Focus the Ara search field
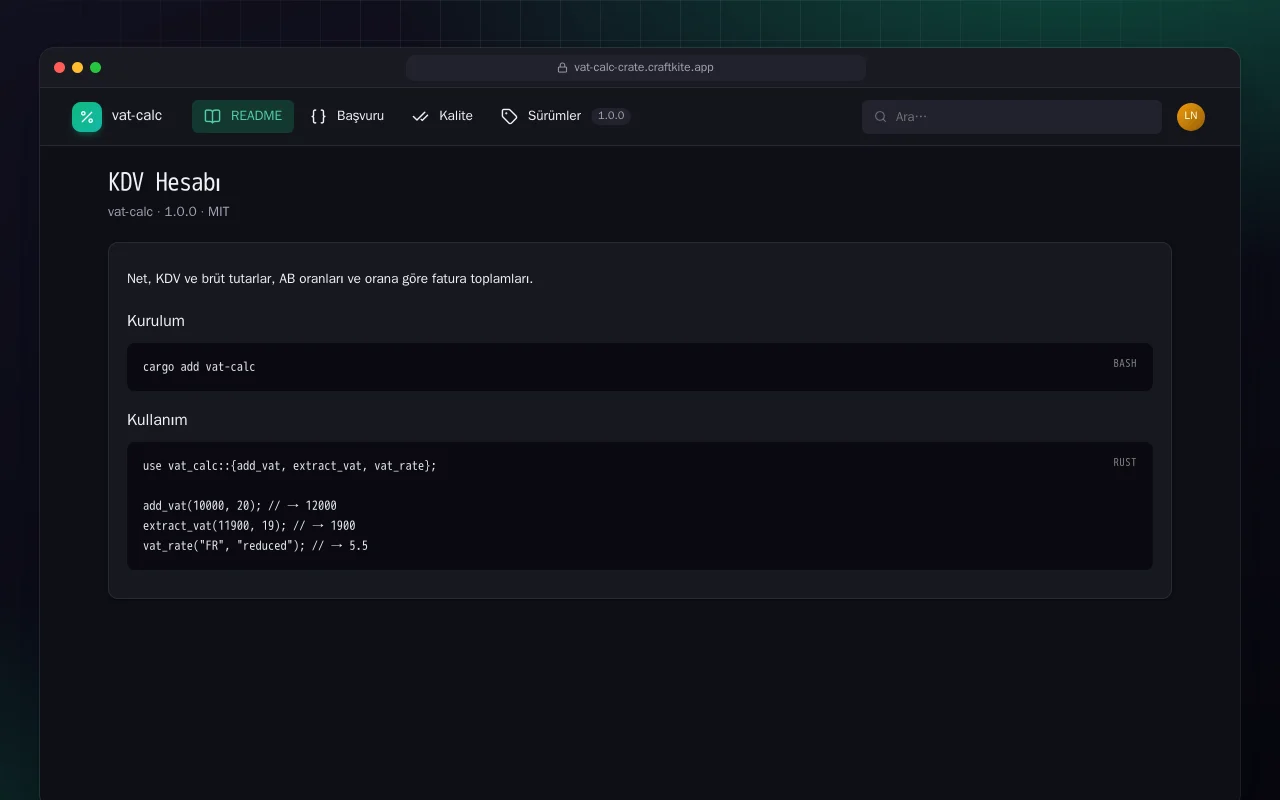 [1012, 117]
